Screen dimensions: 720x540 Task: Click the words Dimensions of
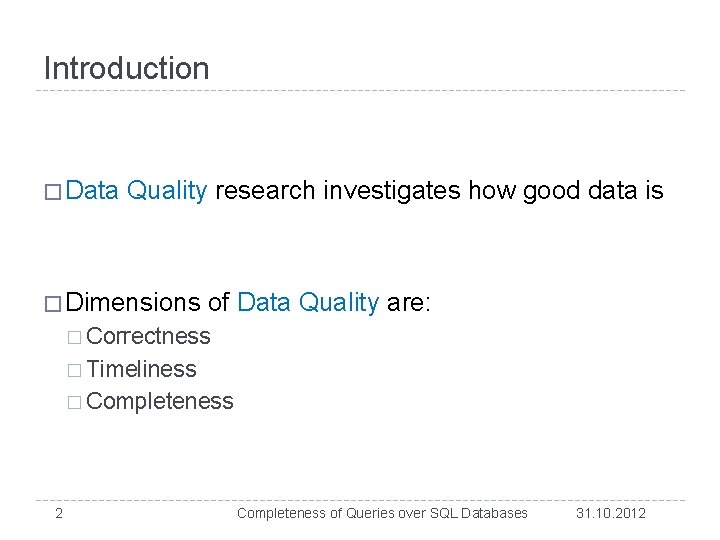point(147,303)
